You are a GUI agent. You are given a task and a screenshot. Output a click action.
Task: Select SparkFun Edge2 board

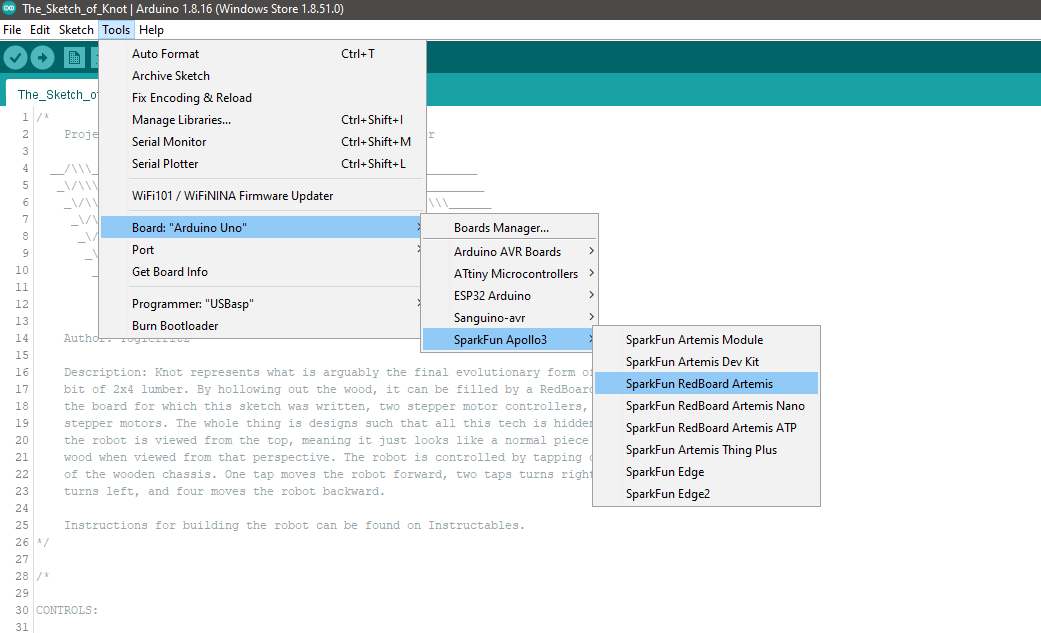click(x=706, y=494)
